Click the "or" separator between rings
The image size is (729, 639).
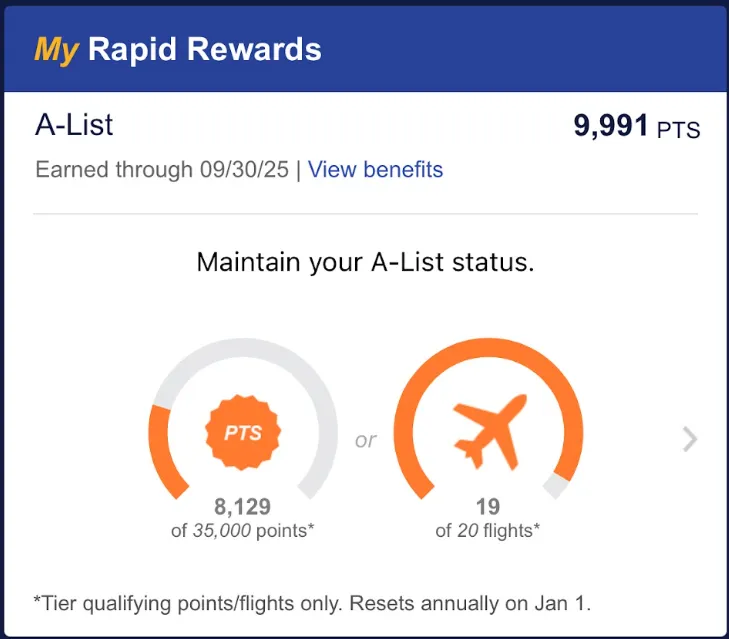[366, 440]
